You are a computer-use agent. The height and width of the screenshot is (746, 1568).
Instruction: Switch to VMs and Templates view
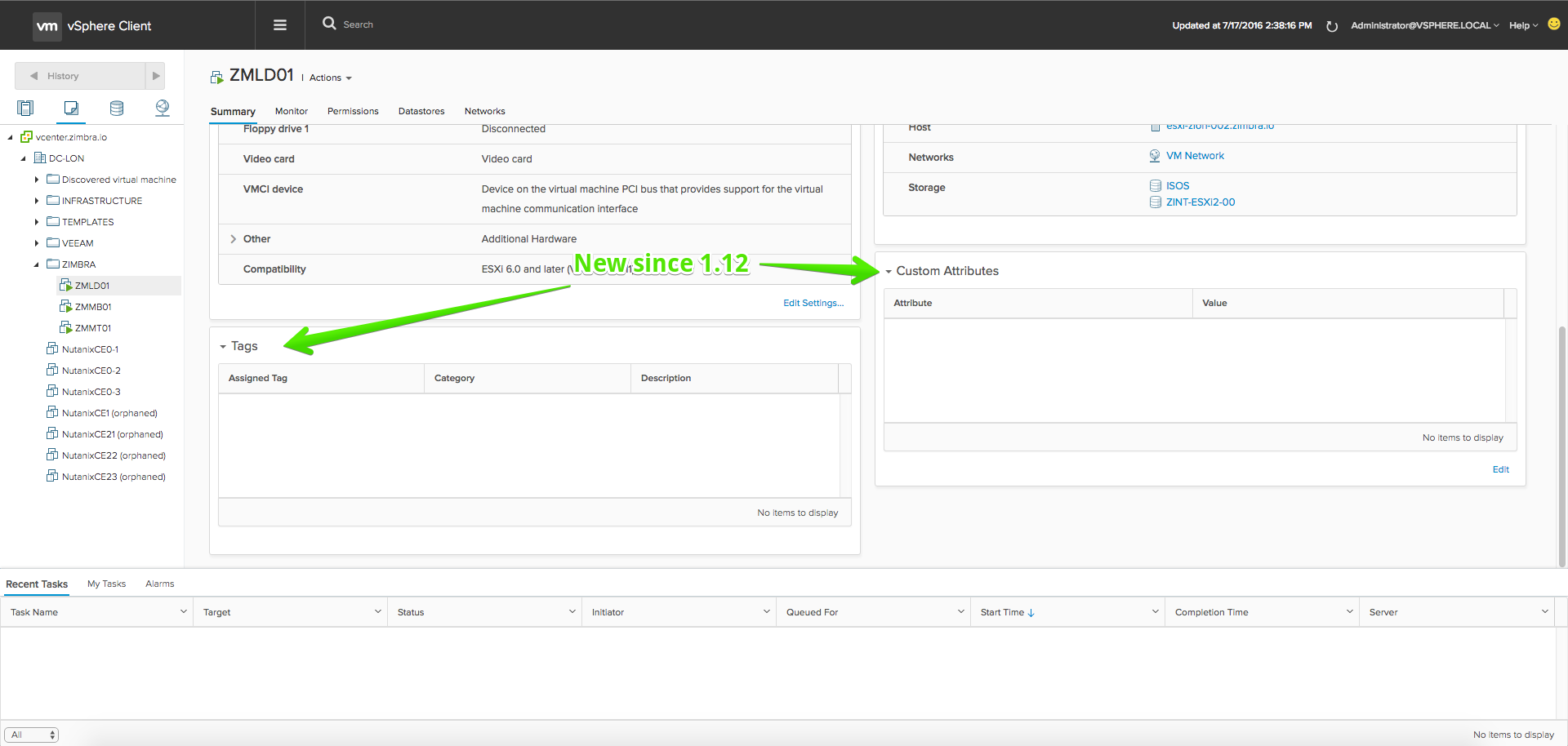click(71, 108)
